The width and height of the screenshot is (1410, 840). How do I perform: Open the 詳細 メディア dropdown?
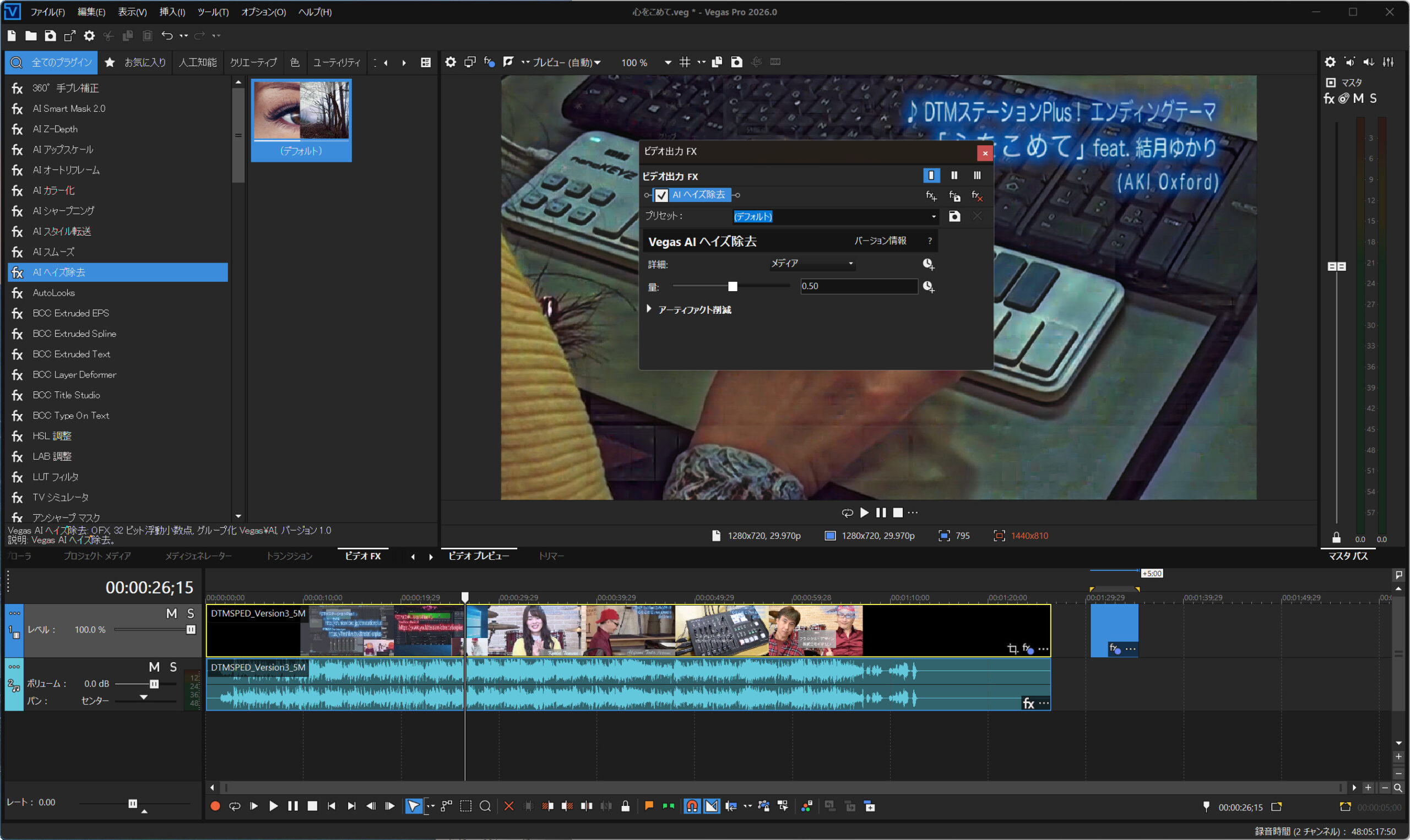pos(812,264)
